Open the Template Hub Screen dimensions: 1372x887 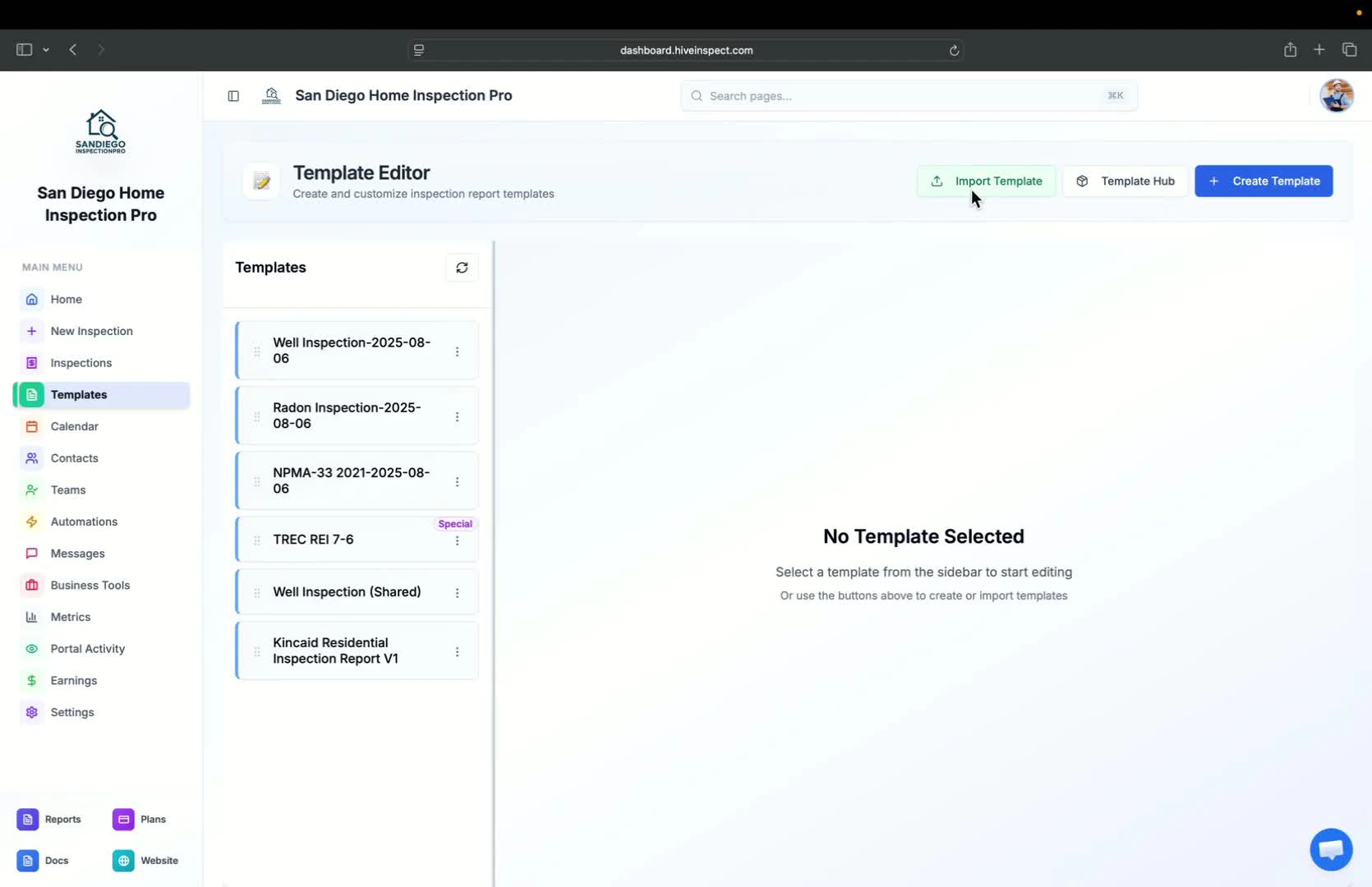(x=1125, y=181)
